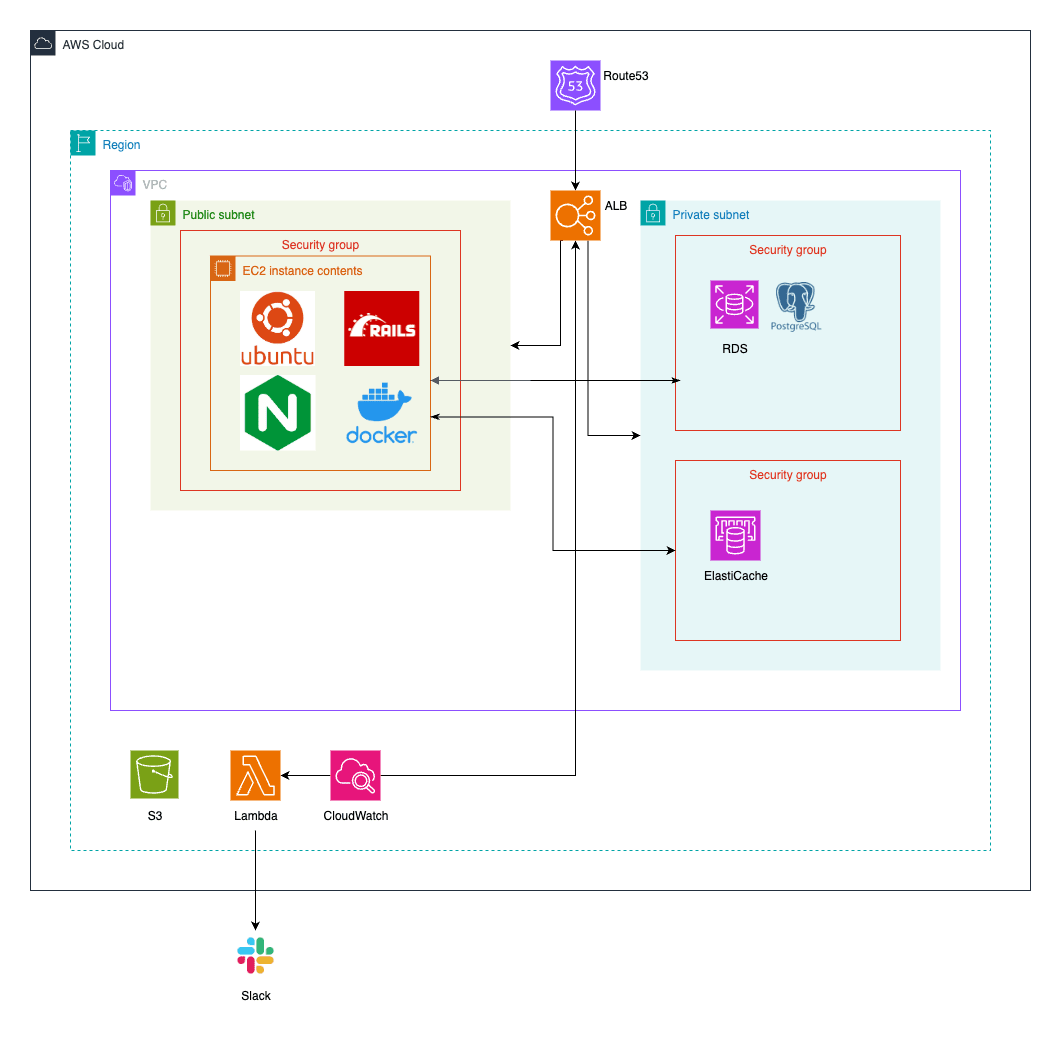Select the Region flag icon
1061x1041 pixels.
(83, 143)
